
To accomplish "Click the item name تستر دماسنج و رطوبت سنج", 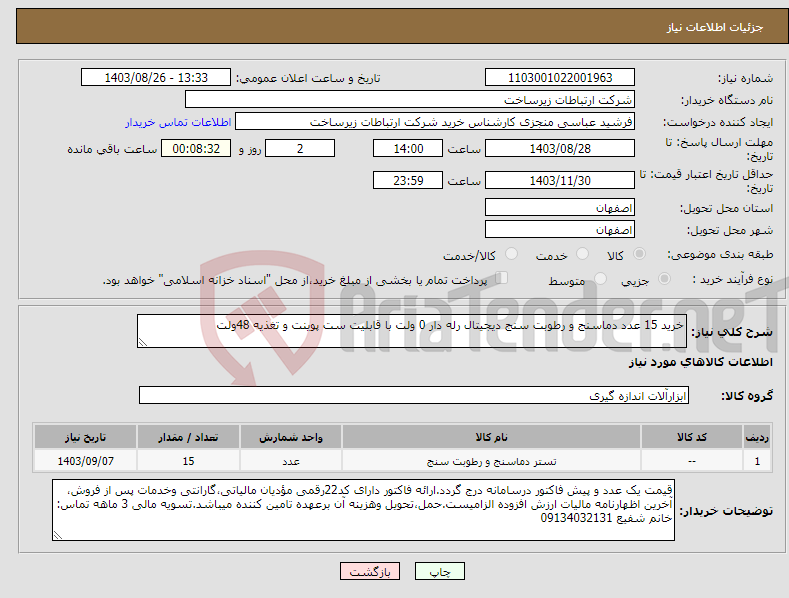I will (491, 461).
